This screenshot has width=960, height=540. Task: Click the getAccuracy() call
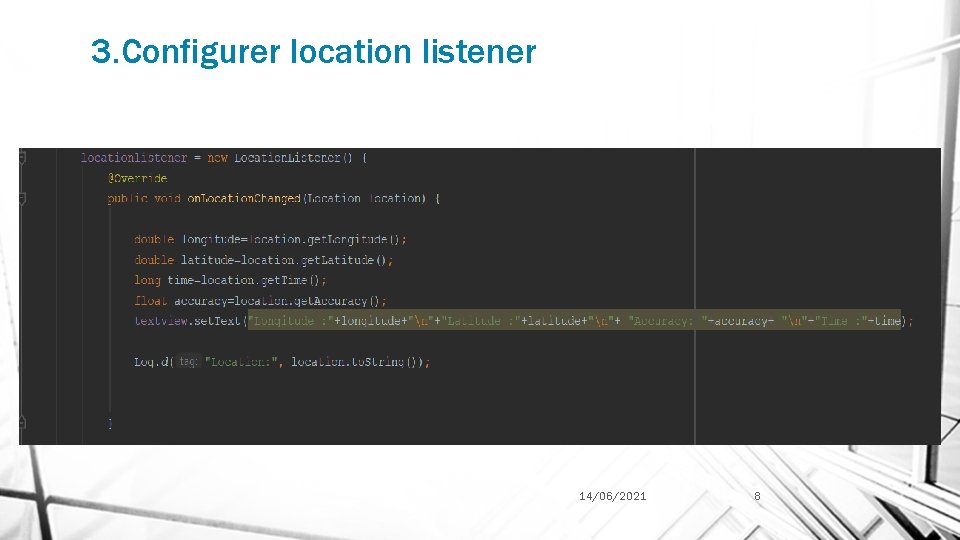(337, 301)
